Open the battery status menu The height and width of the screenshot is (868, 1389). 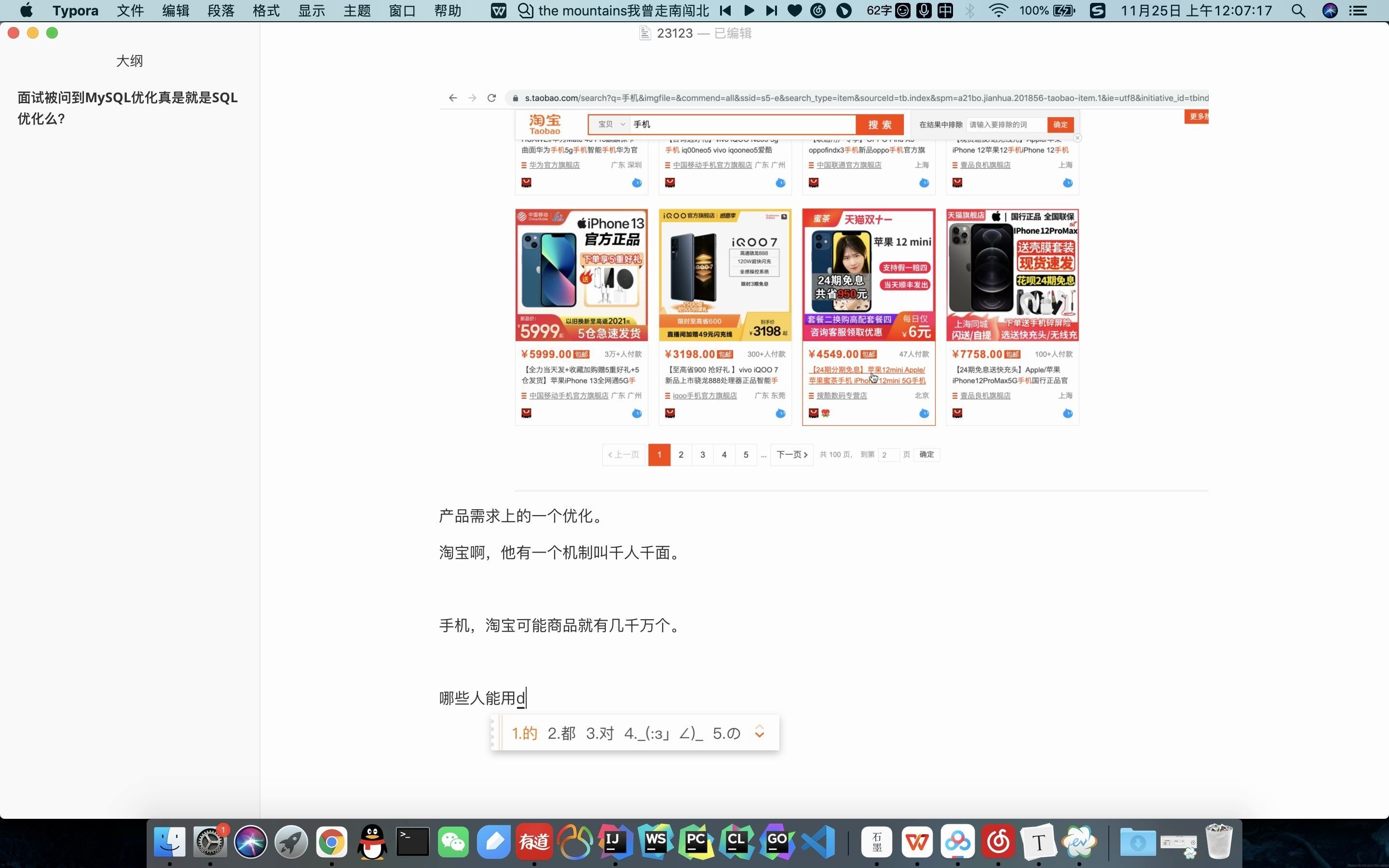(1048, 10)
